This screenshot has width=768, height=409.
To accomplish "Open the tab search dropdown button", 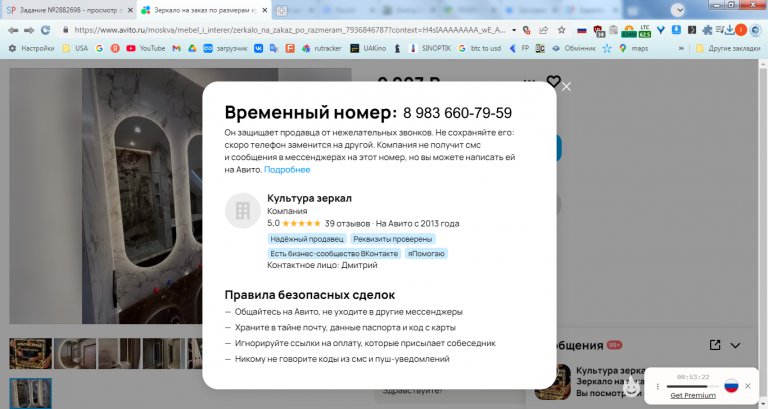I will pos(677,10).
